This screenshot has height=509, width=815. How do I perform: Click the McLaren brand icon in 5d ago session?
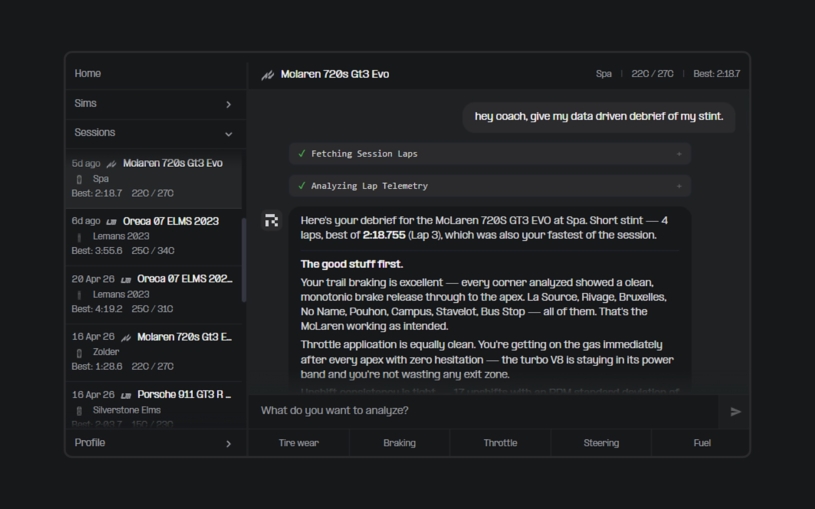pyautogui.click(x=111, y=164)
